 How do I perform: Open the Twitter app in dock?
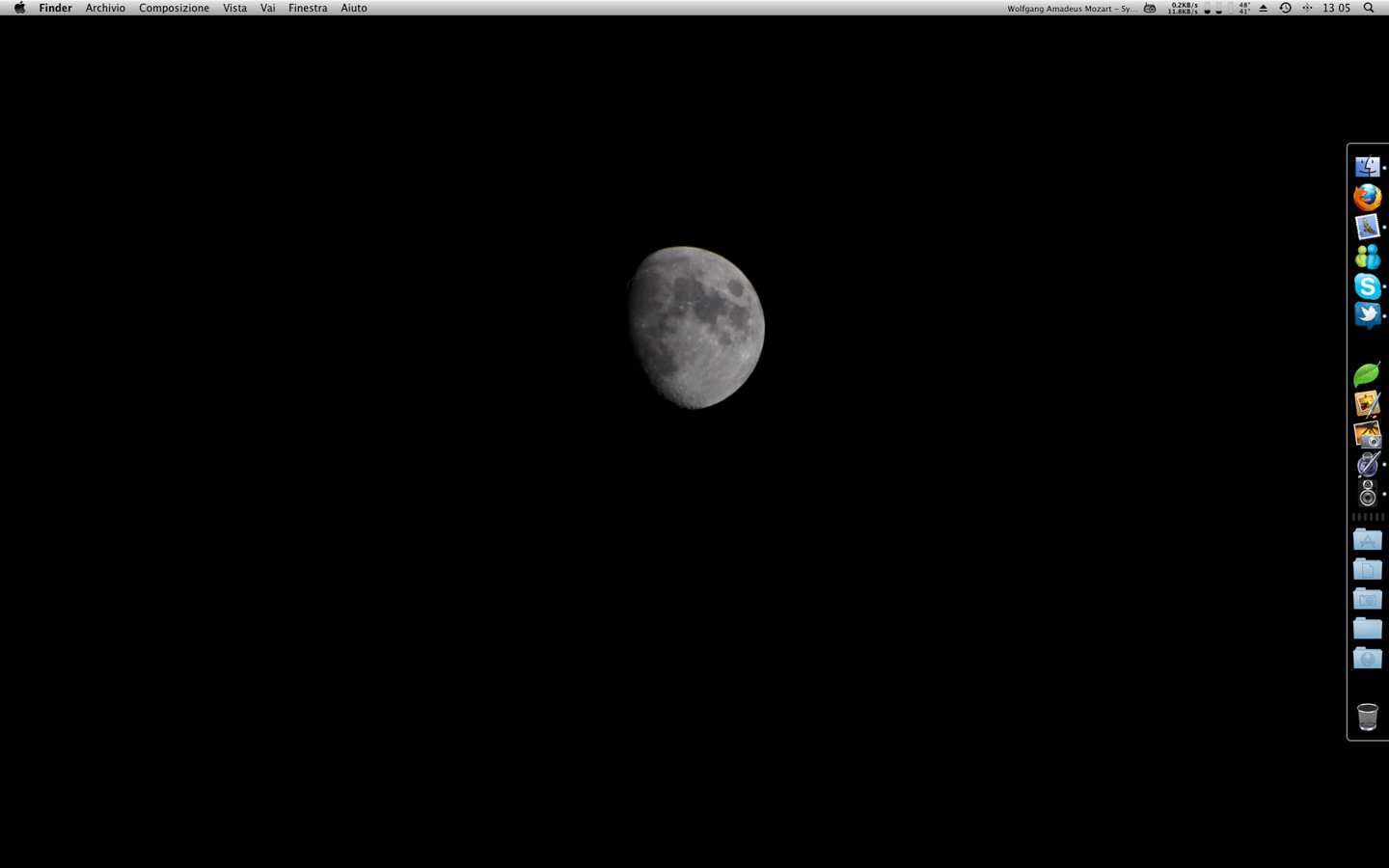point(1367,315)
